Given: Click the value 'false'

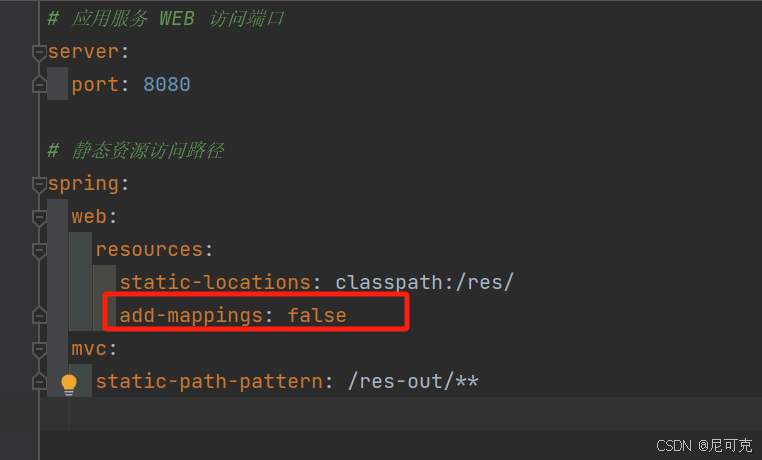Looking at the screenshot, I should (317, 315).
